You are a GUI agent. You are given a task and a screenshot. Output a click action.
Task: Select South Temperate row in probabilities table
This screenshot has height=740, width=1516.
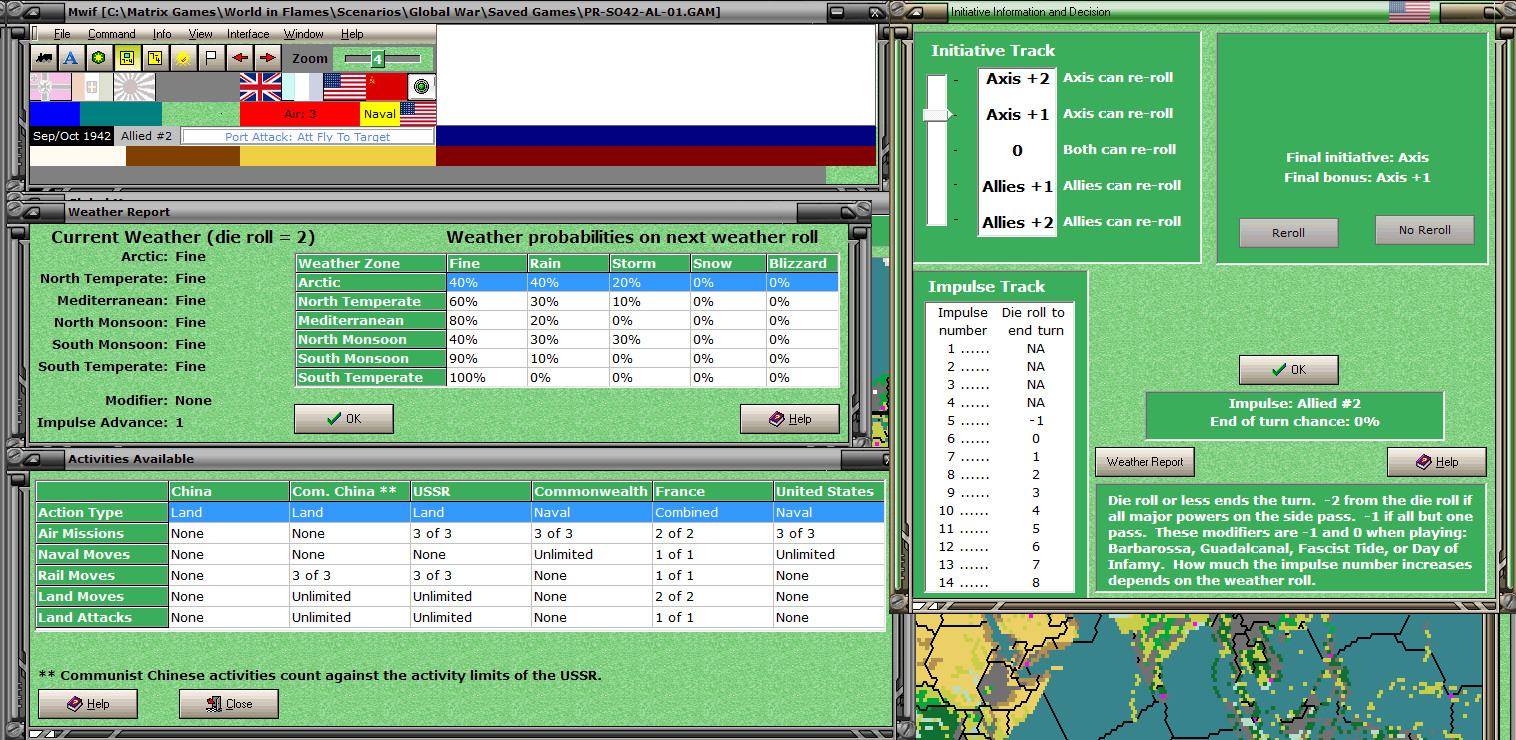[x=567, y=378]
